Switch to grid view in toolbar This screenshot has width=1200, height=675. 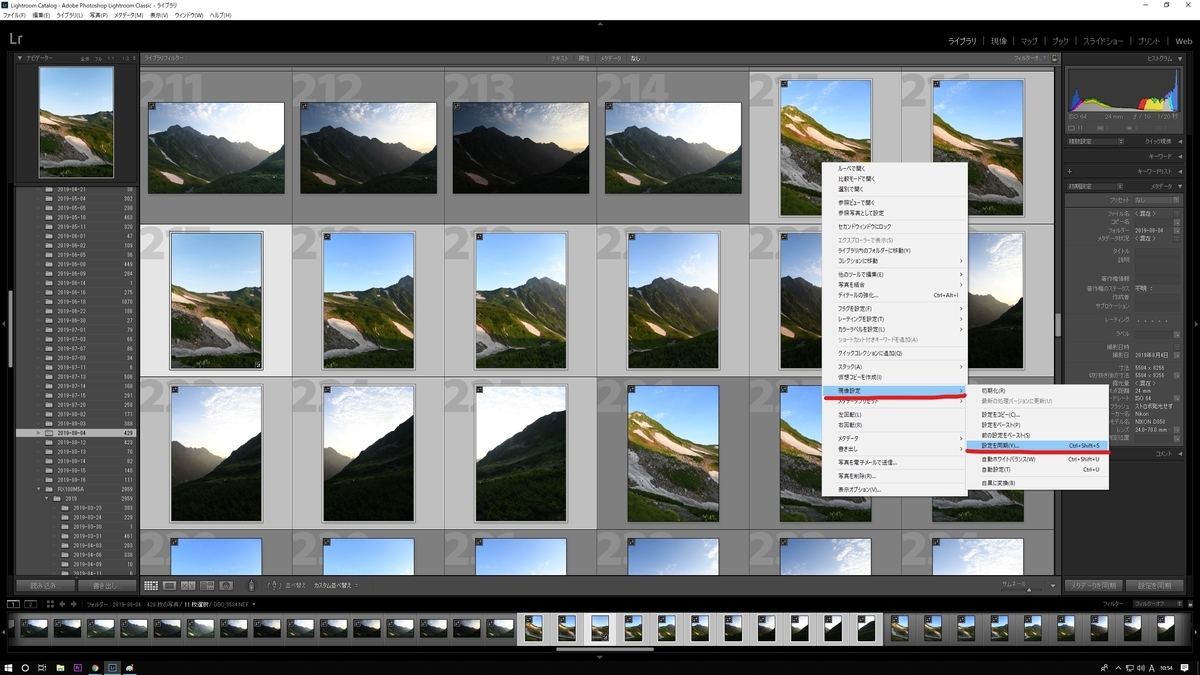click(151, 585)
